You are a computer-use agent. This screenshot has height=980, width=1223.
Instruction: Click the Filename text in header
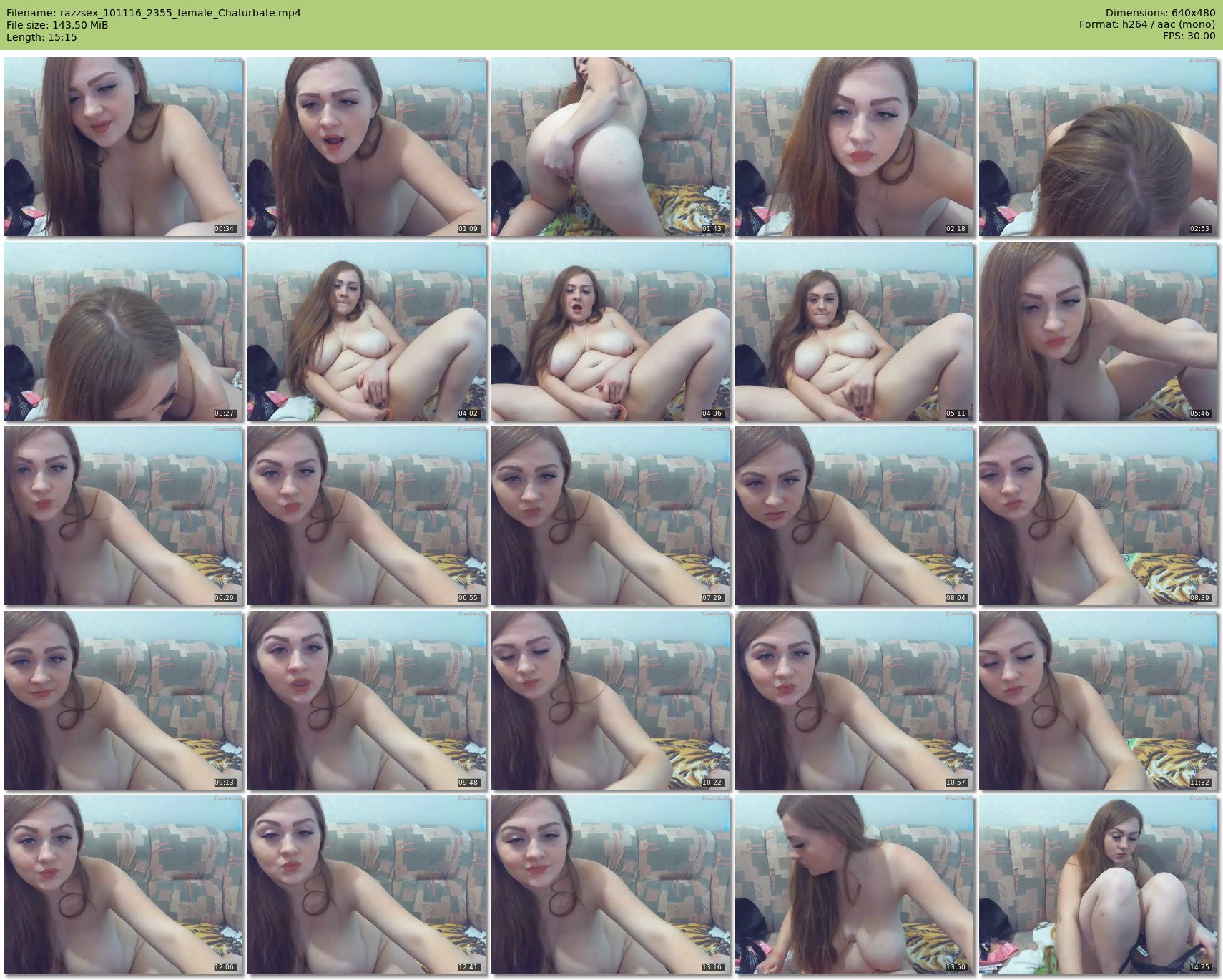(x=153, y=13)
